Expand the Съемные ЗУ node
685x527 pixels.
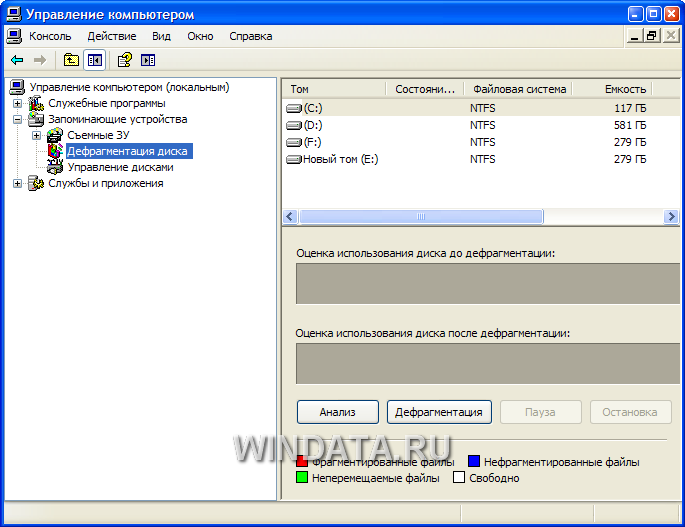[x=37, y=135]
